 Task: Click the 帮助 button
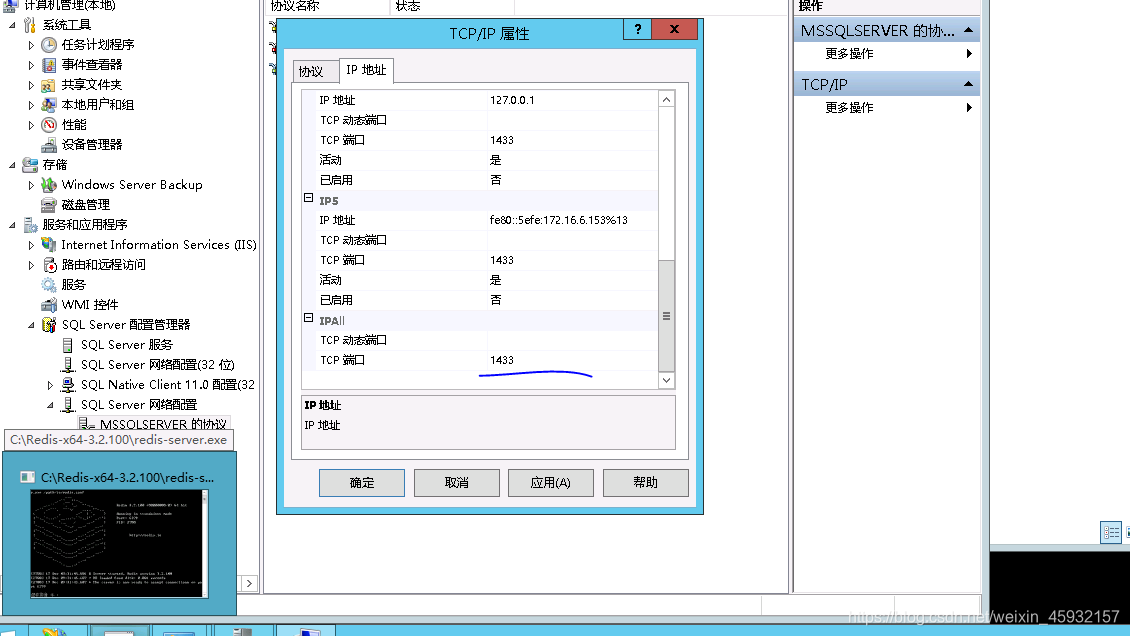tap(645, 482)
